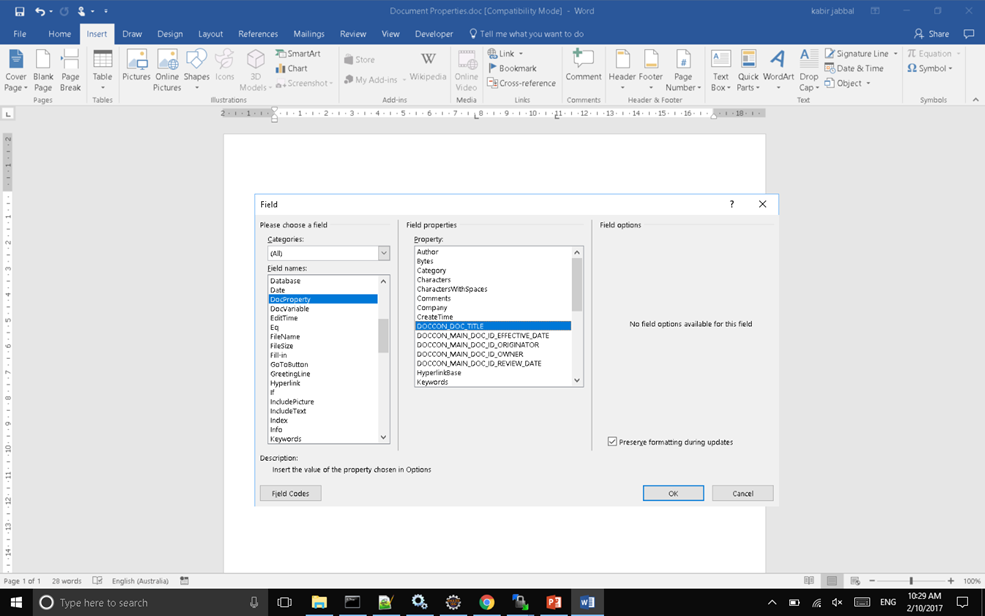Select DocVariable in Field names list
The image size is (985, 616).
(323, 309)
